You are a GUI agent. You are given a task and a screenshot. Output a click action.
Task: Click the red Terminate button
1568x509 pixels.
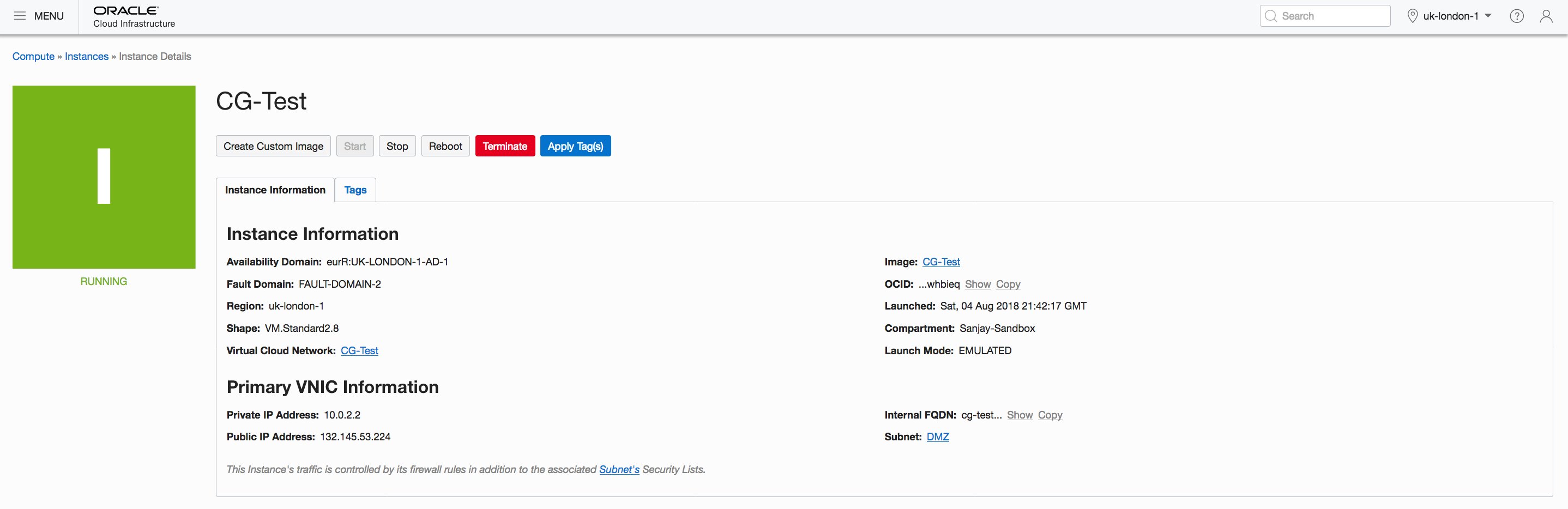[505, 146]
